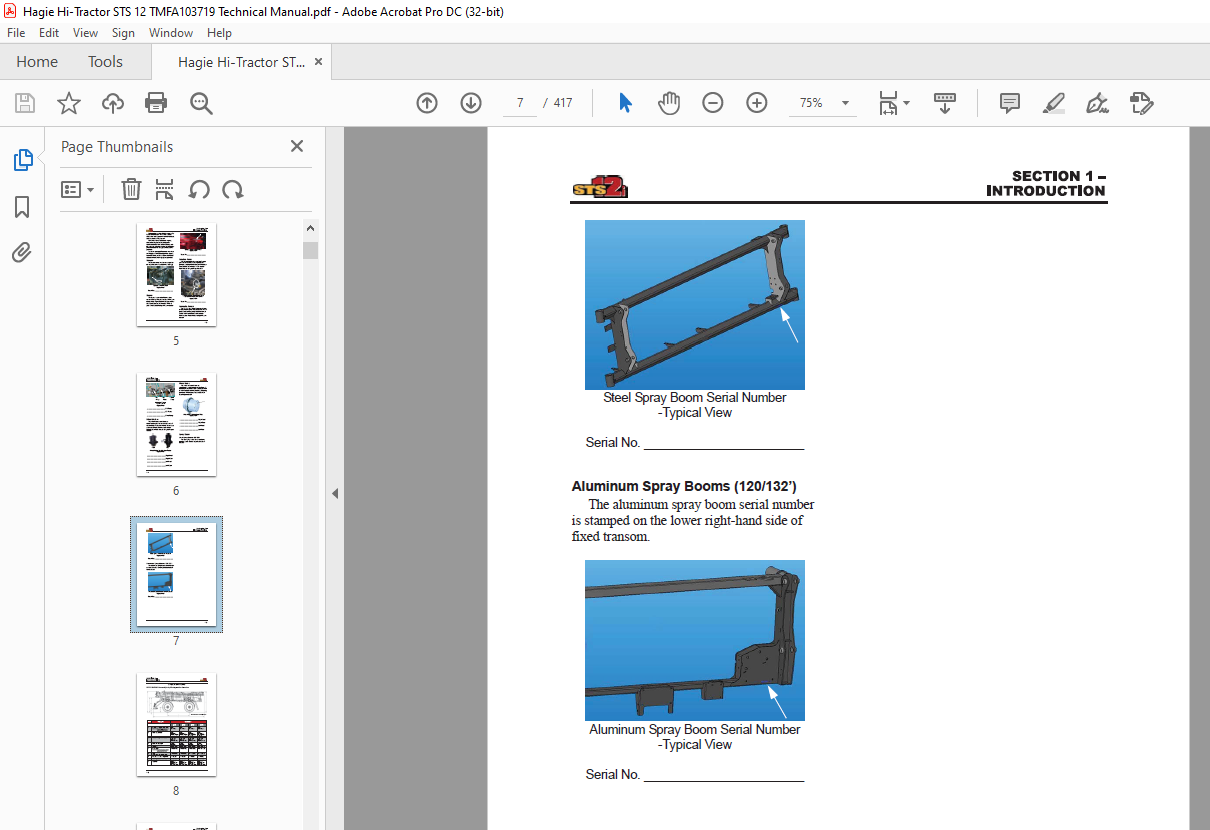Switch to the Tools tab

point(105,62)
